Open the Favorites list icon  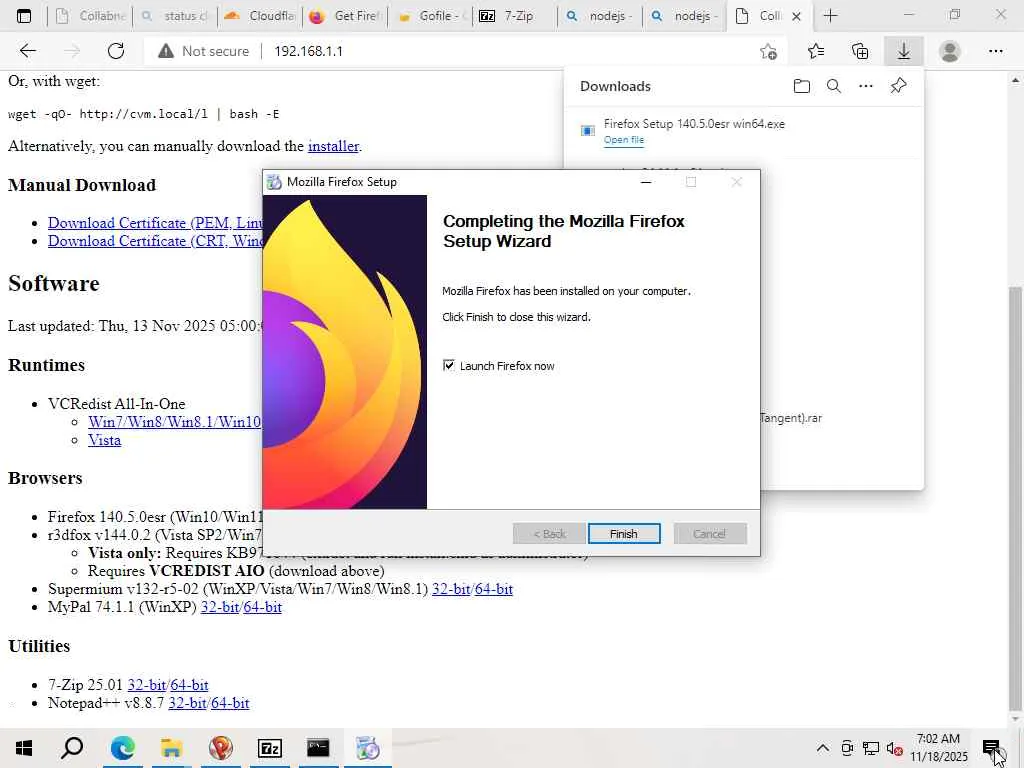tap(816, 51)
